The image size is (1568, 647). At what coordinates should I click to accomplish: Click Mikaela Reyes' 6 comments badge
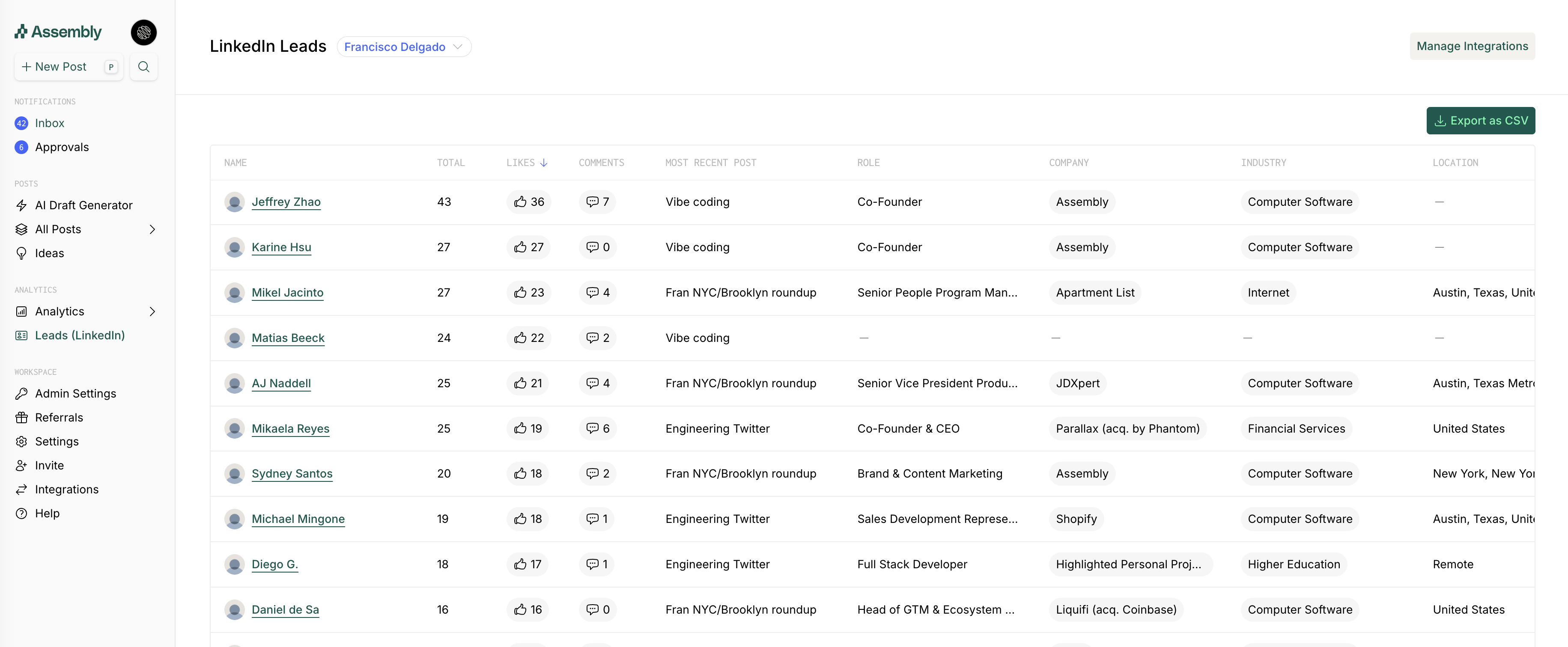597,429
